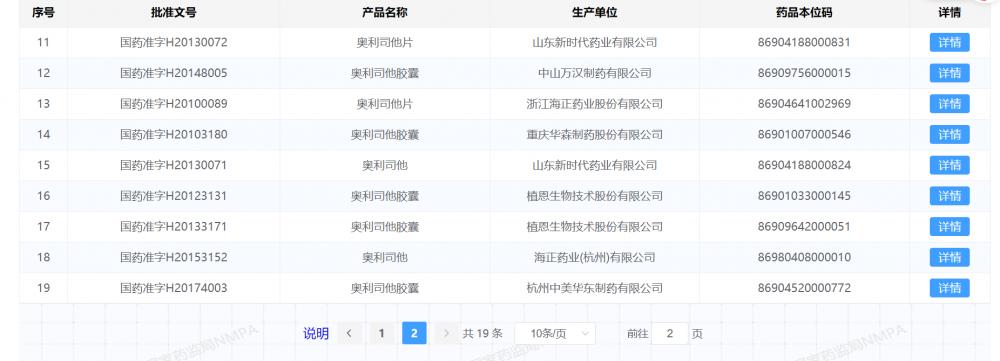Click manufacturer 杭州中美华东制药有限公司
Screen dimensions: 1000x361
pyautogui.click(x=594, y=288)
